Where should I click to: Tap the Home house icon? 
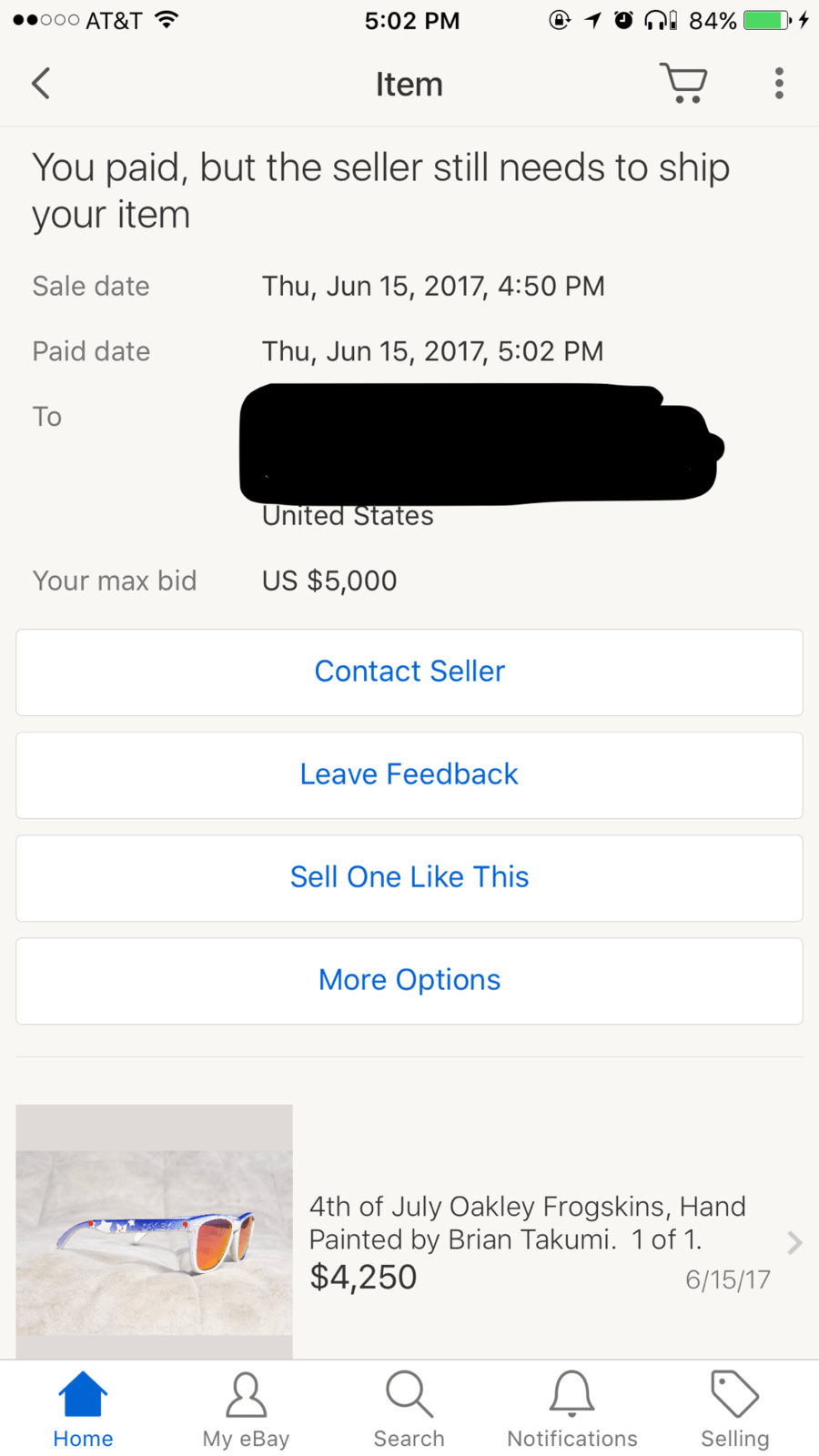83,1395
